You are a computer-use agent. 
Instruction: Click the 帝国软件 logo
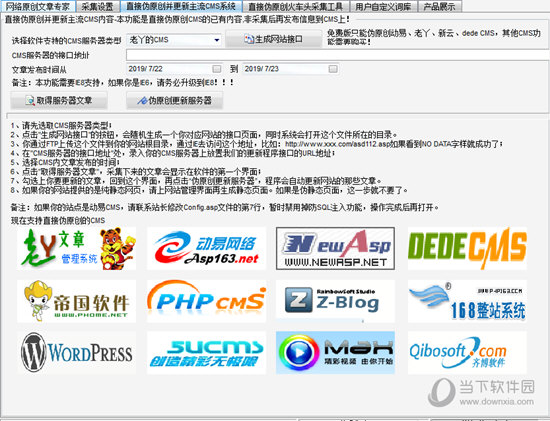[77, 301]
